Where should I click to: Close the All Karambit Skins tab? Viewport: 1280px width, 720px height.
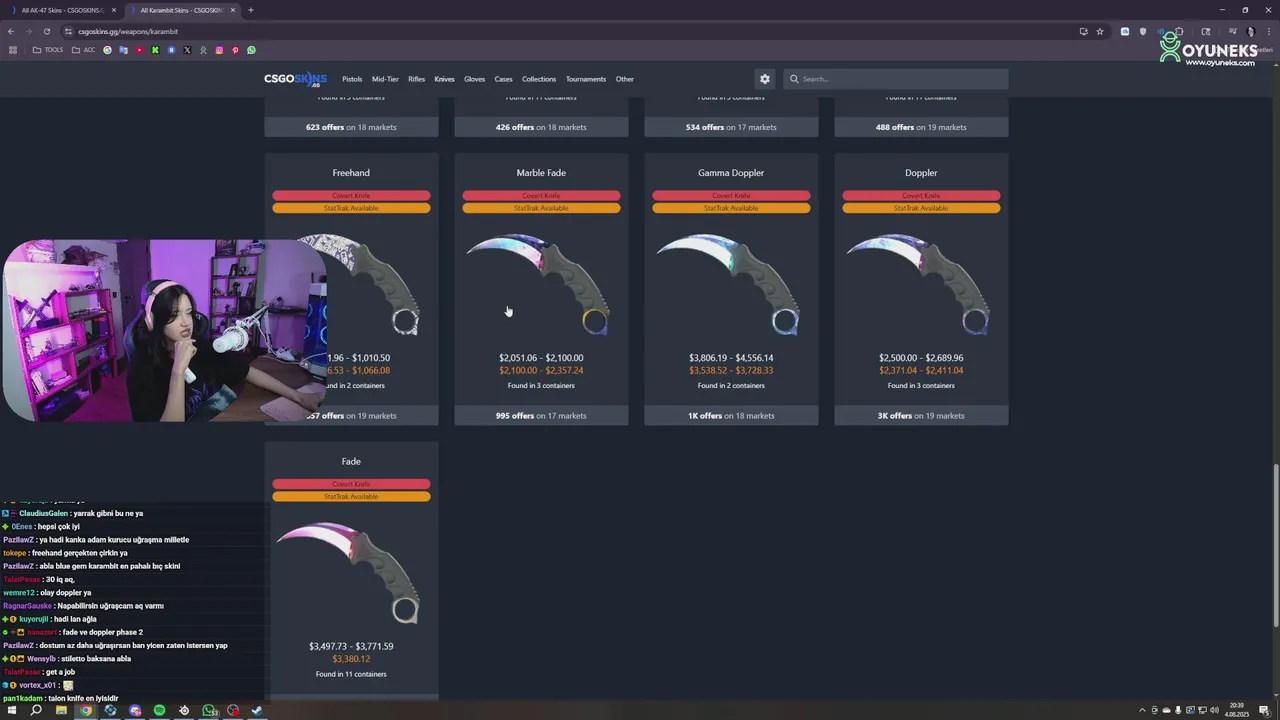(233, 10)
